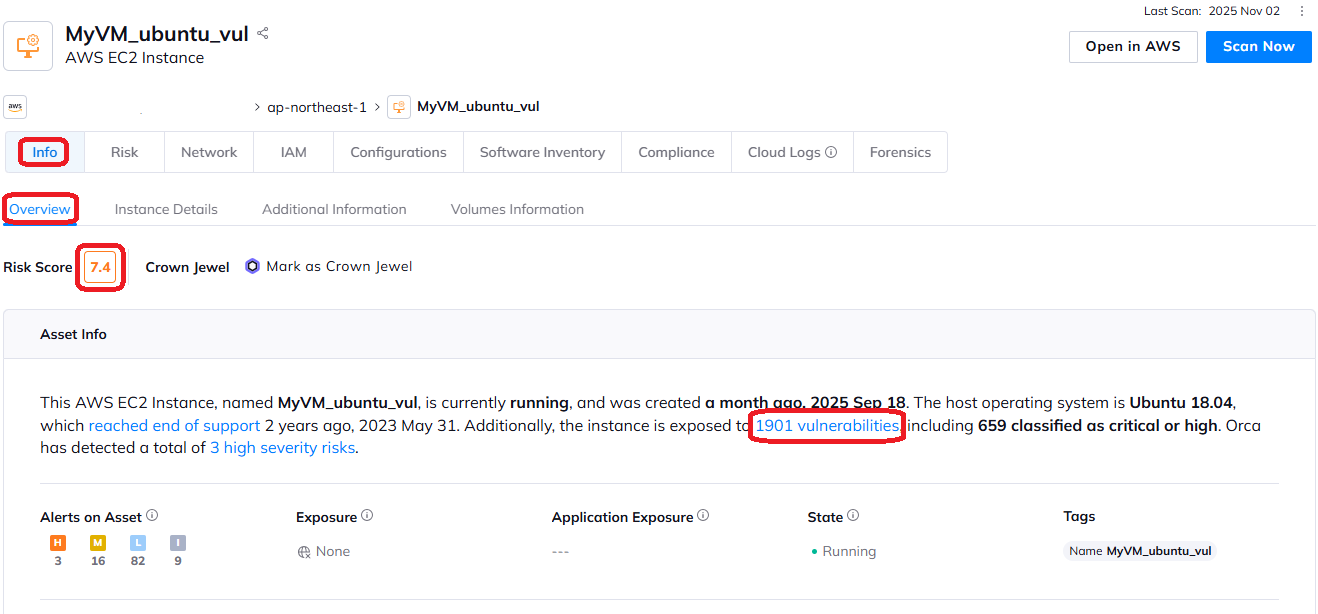Open the reached end of support link

(174, 425)
